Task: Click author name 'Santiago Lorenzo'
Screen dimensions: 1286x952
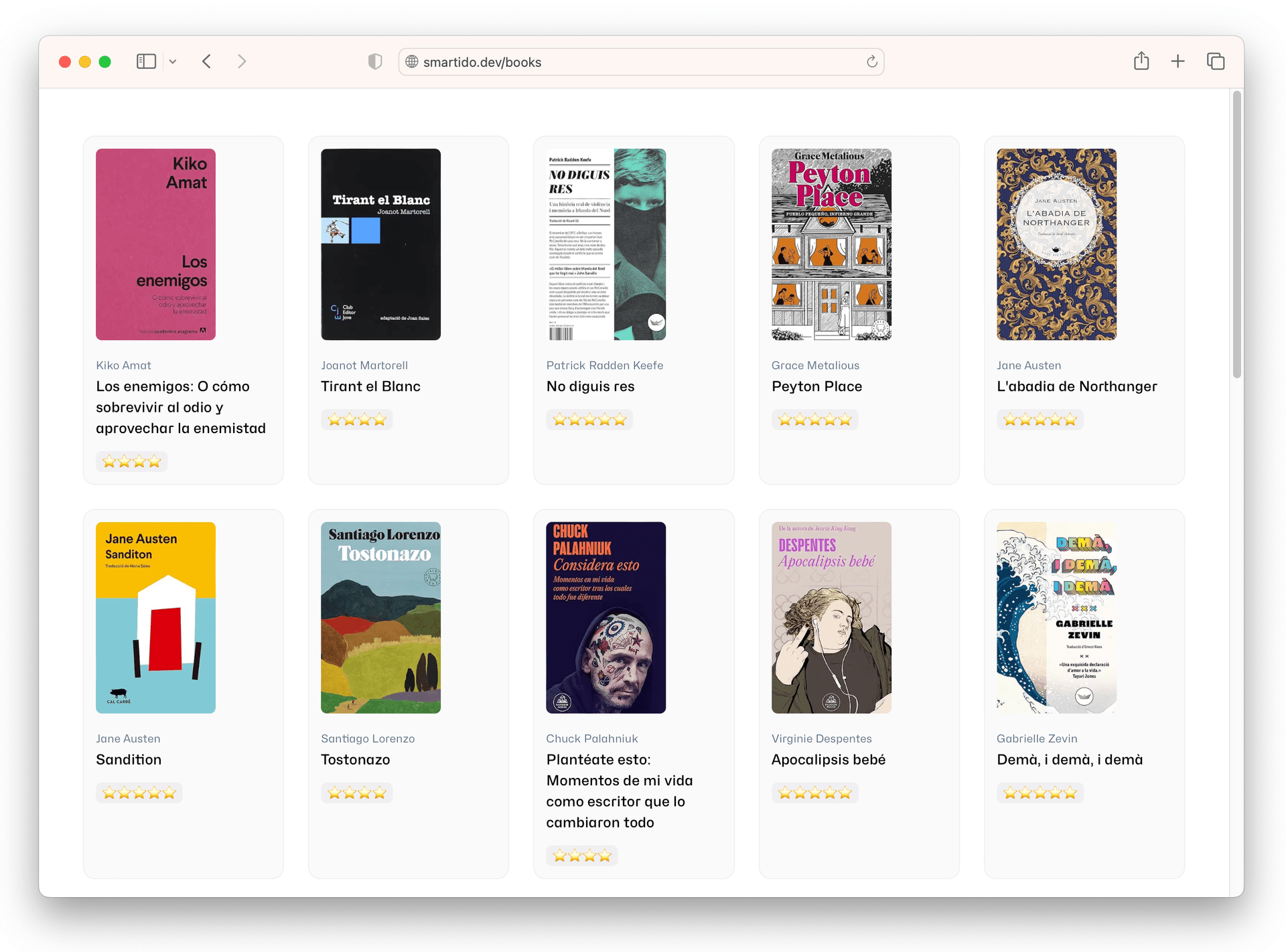Action: click(x=368, y=738)
